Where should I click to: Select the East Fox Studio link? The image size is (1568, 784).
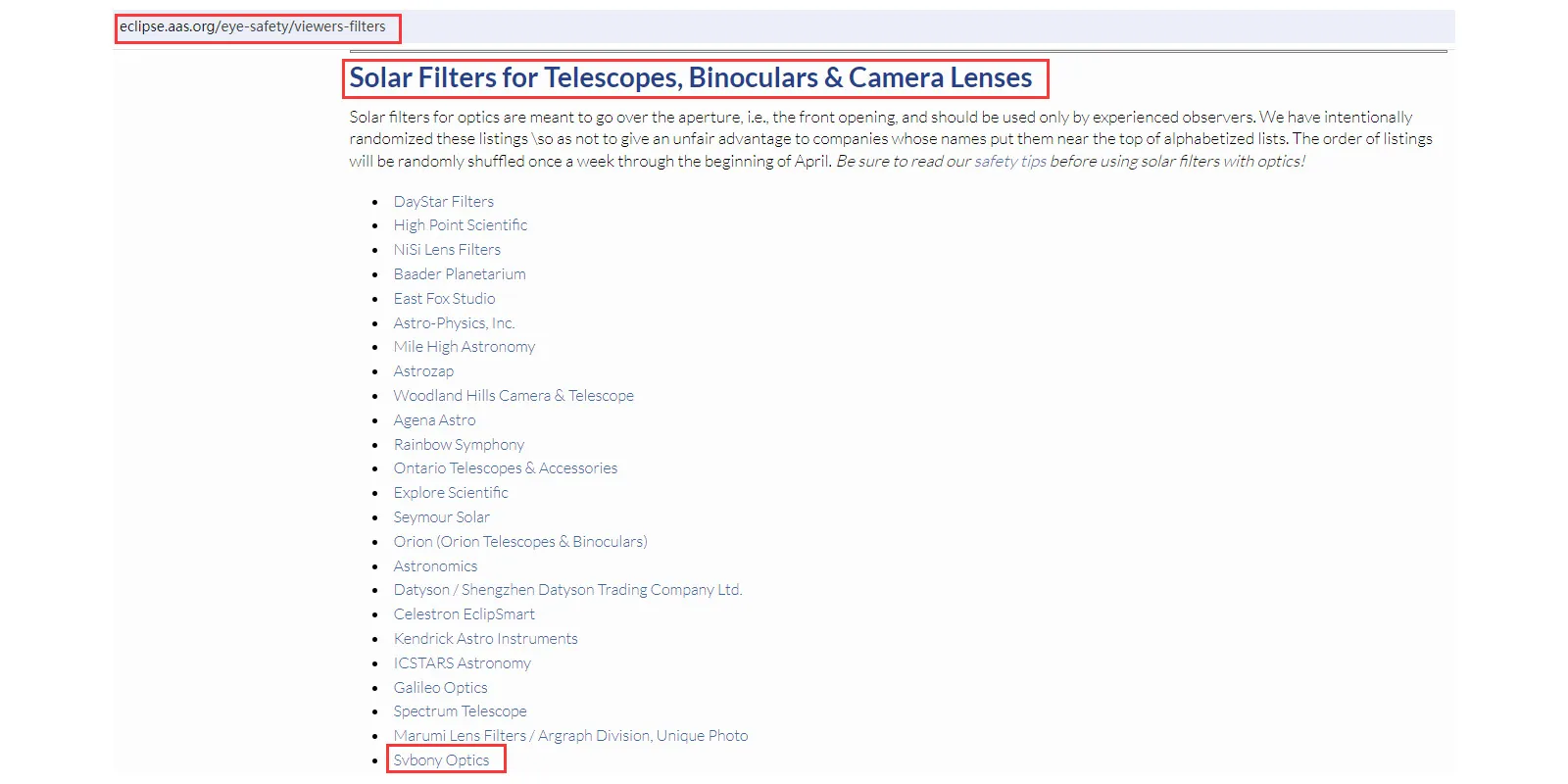coord(444,299)
